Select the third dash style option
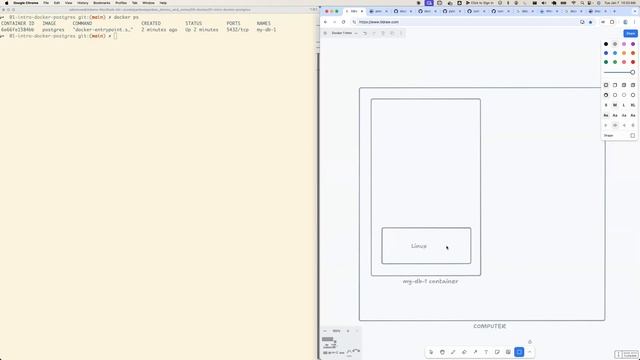Viewport: 640px width, 360px height. tap(624, 95)
